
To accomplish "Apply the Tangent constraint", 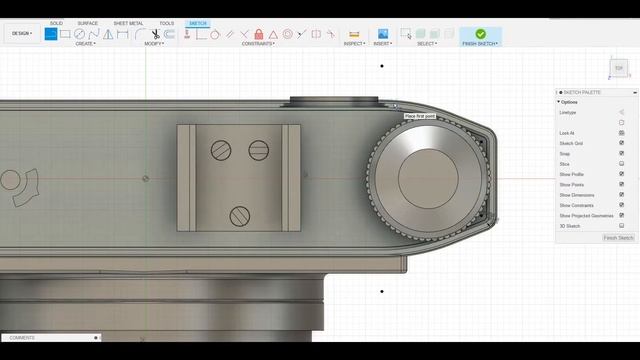I will click(215, 34).
